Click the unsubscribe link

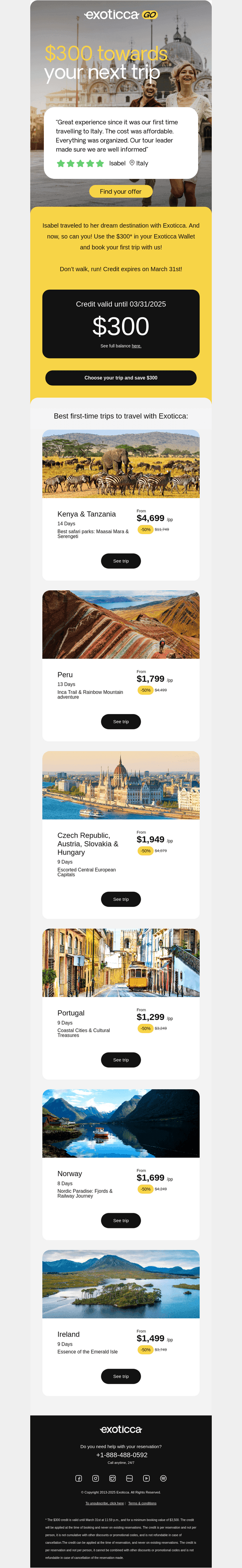[x=105, y=1503]
